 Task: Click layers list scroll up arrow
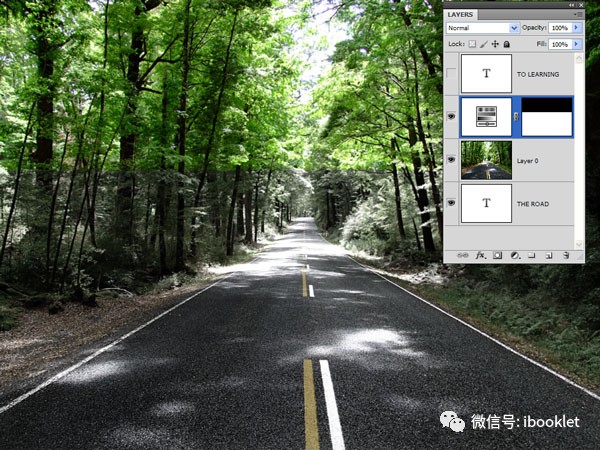(579, 59)
